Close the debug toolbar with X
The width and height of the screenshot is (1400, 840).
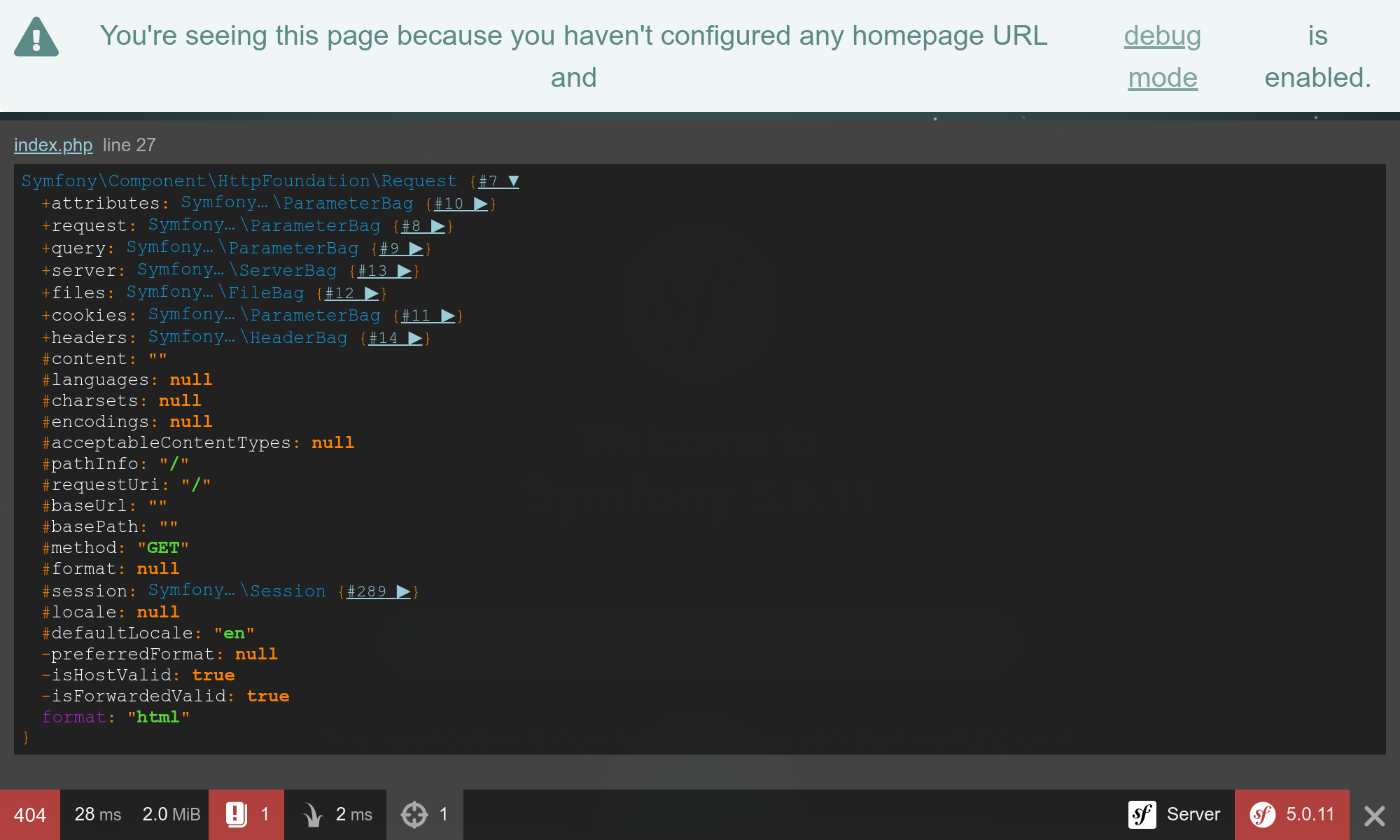(1375, 815)
